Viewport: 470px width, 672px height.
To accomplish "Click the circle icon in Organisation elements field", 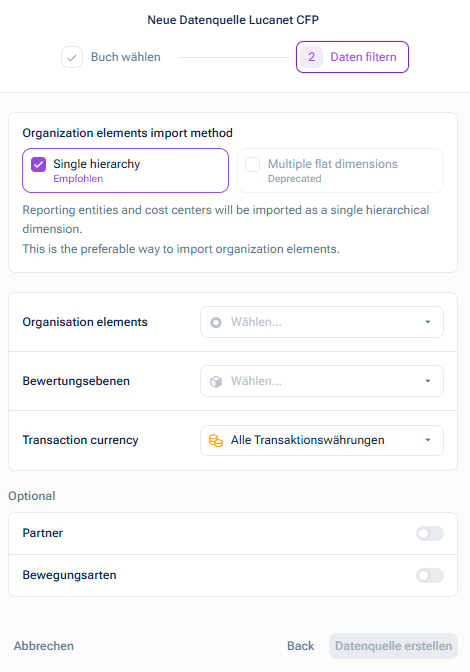I will [216, 322].
